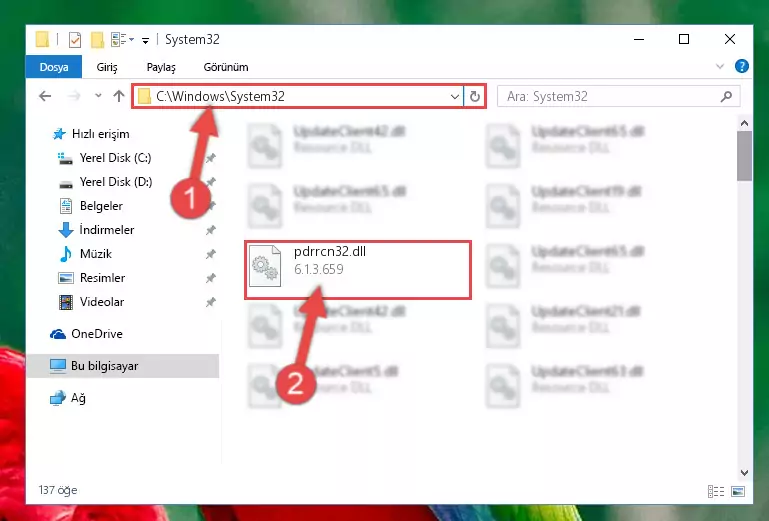Viewport: 769px width, 521px height.
Task: Click the search magnifier icon
Action: click(x=726, y=97)
